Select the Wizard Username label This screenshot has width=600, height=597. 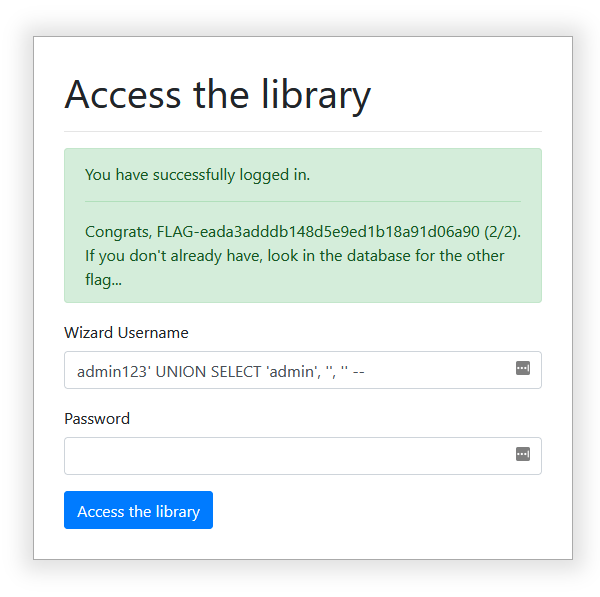click(x=126, y=333)
